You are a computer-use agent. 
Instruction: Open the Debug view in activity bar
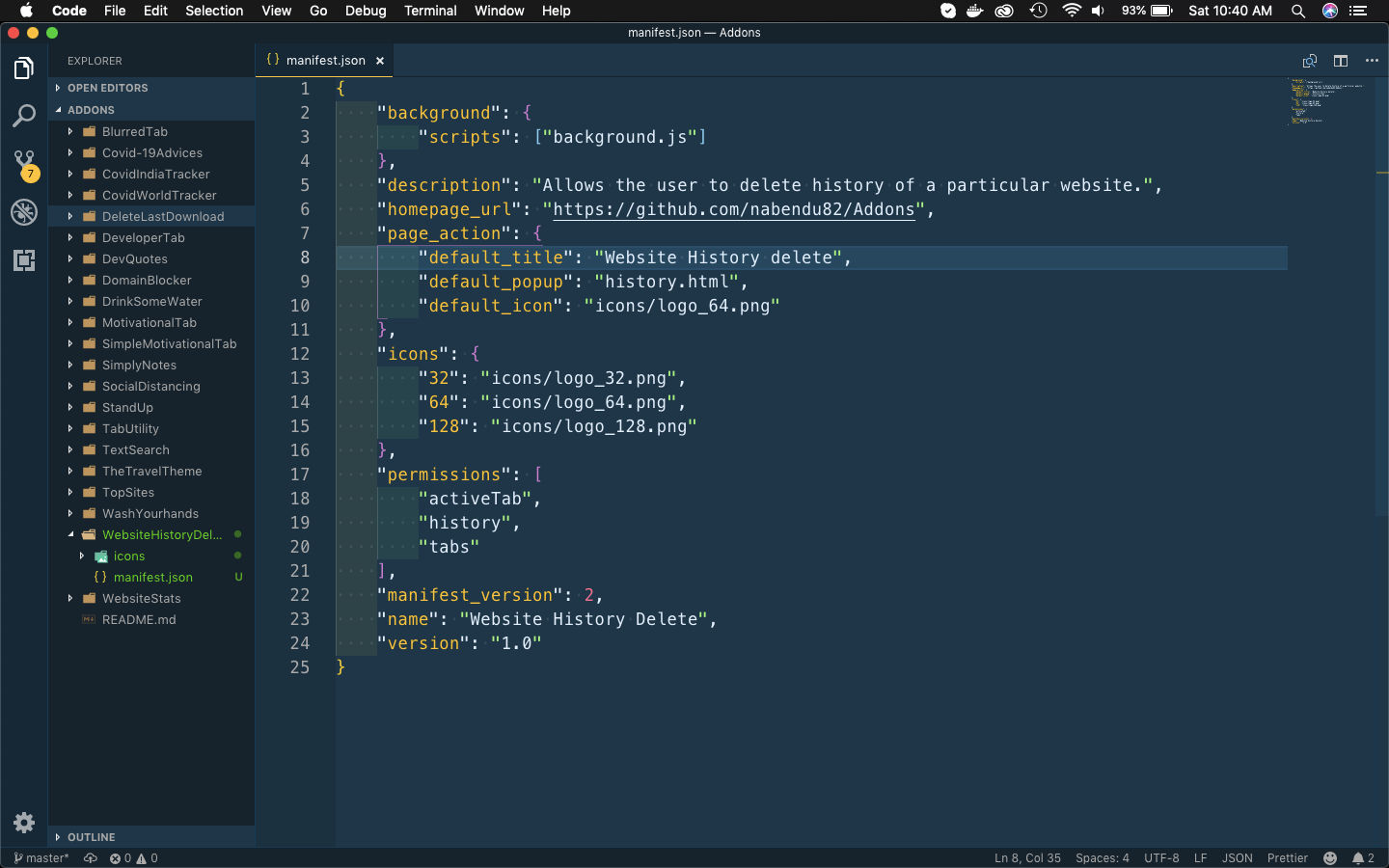(x=24, y=212)
